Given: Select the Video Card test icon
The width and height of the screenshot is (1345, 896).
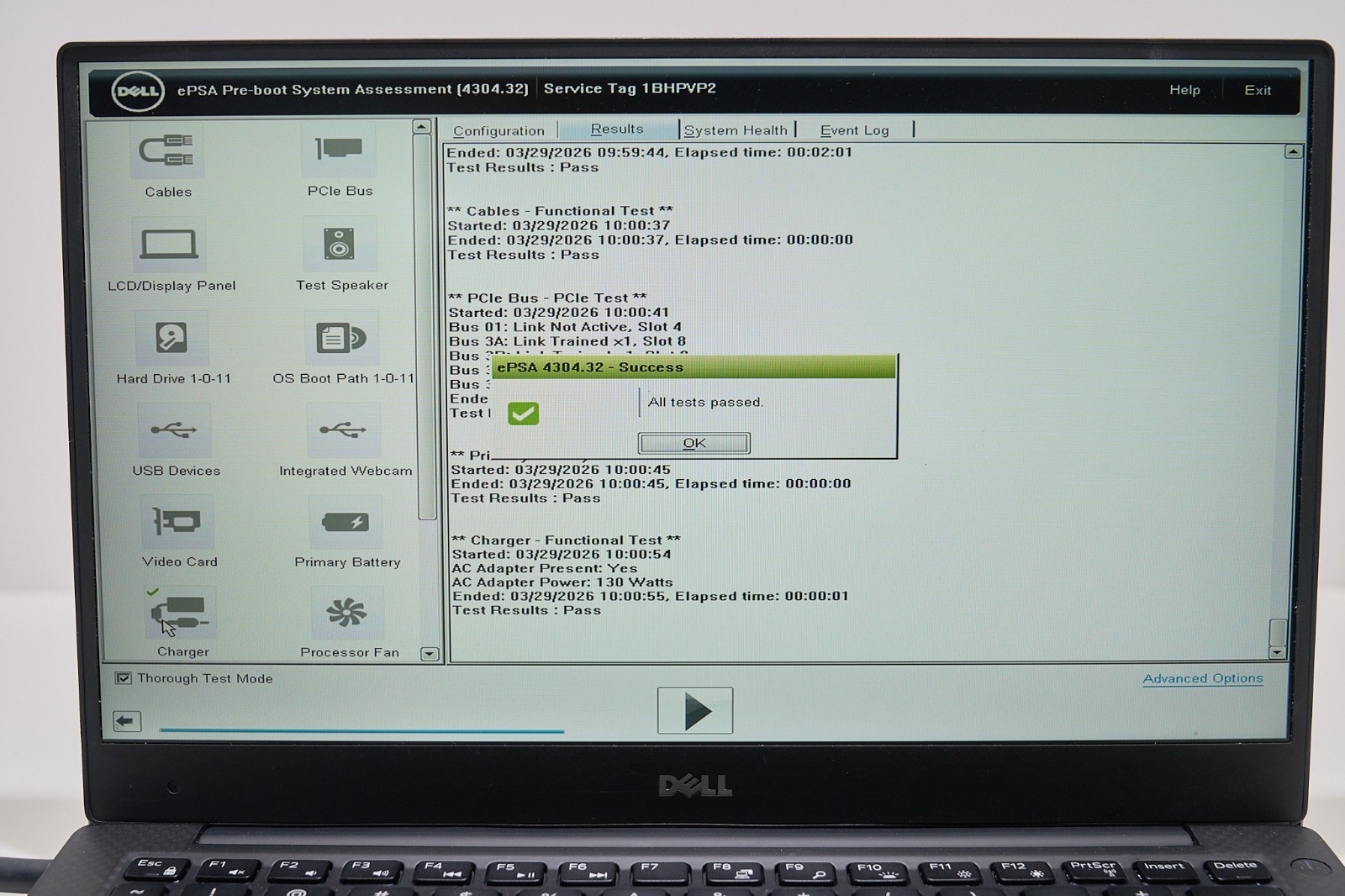Looking at the screenshot, I should click(x=177, y=522).
